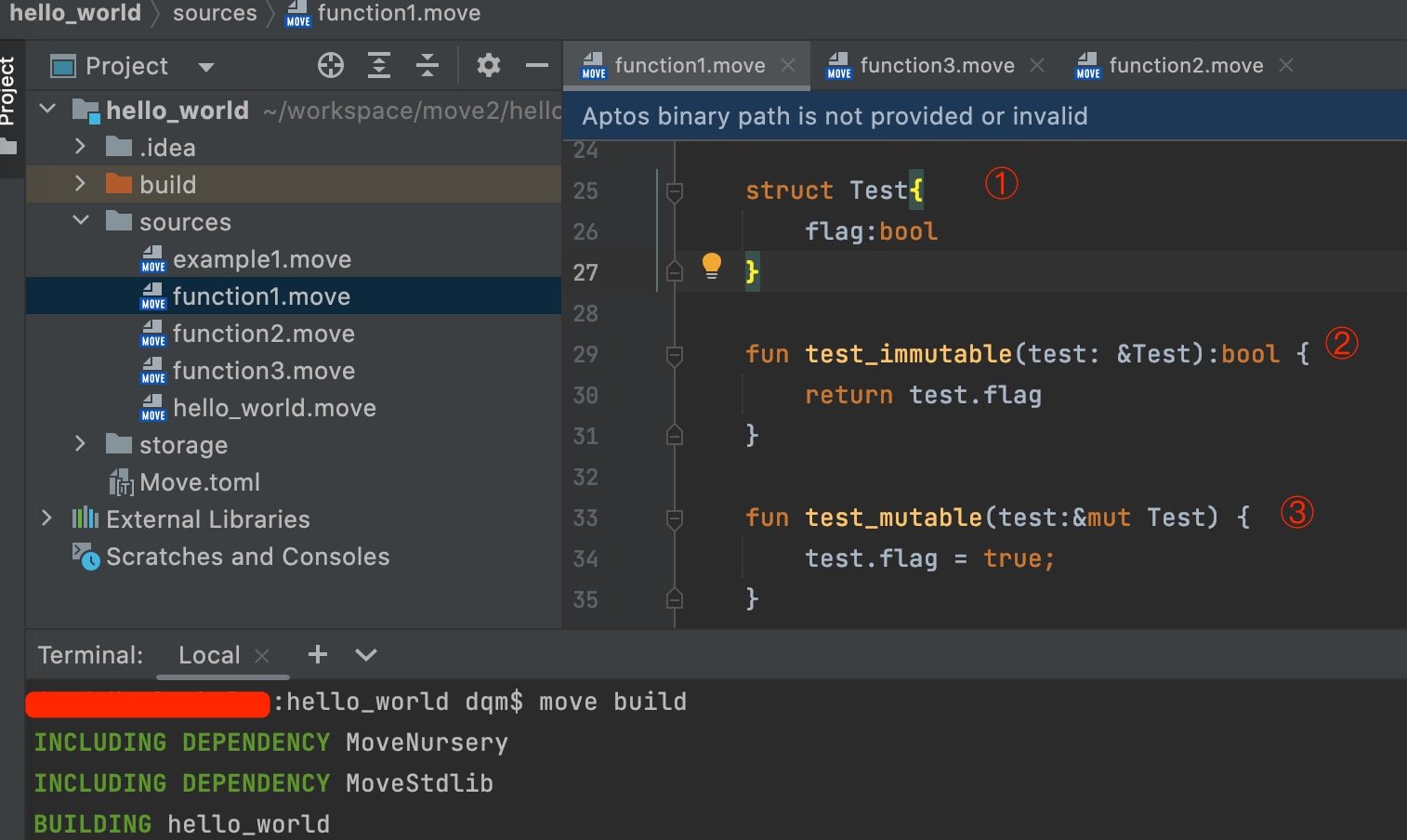Click the yellow intention lightbulb icon
This screenshot has width=1407, height=840.
click(x=712, y=267)
